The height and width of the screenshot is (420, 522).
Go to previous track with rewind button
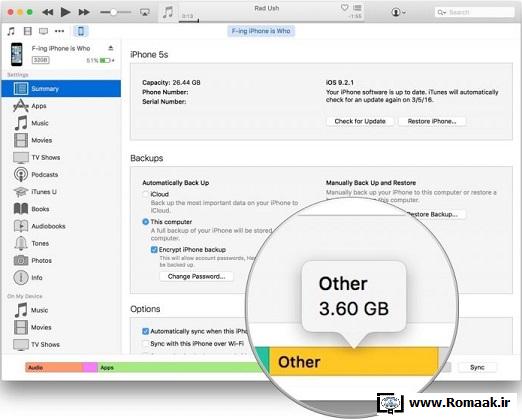point(48,12)
